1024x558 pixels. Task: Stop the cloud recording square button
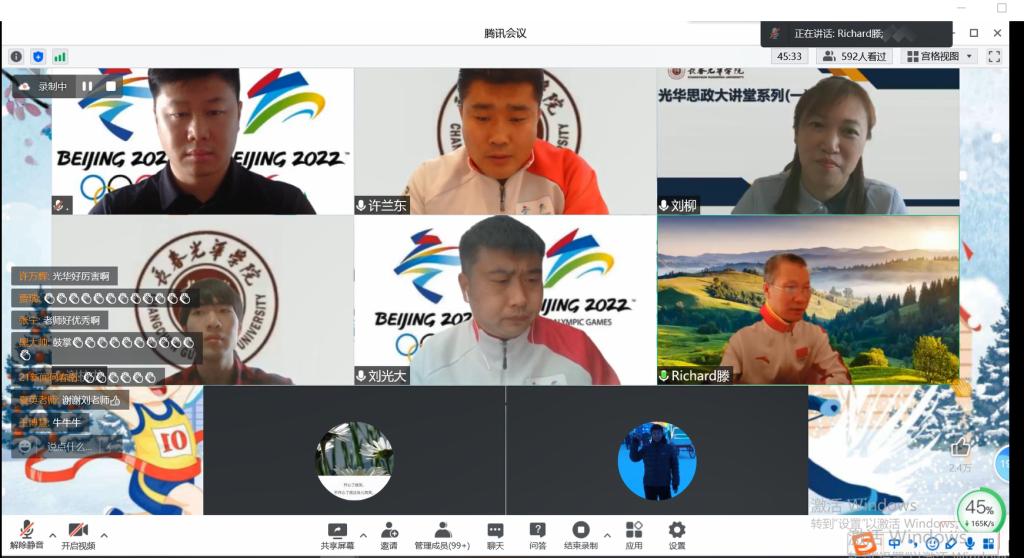[111, 86]
